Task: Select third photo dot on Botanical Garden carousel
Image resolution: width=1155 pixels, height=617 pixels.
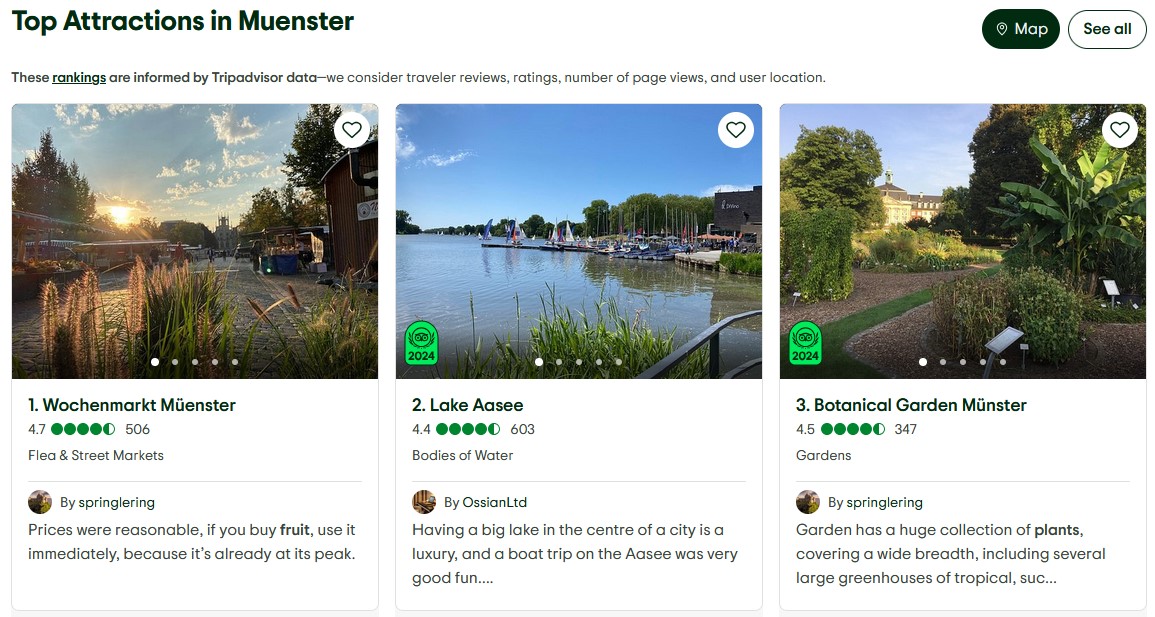Action: pyautogui.click(x=963, y=362)
